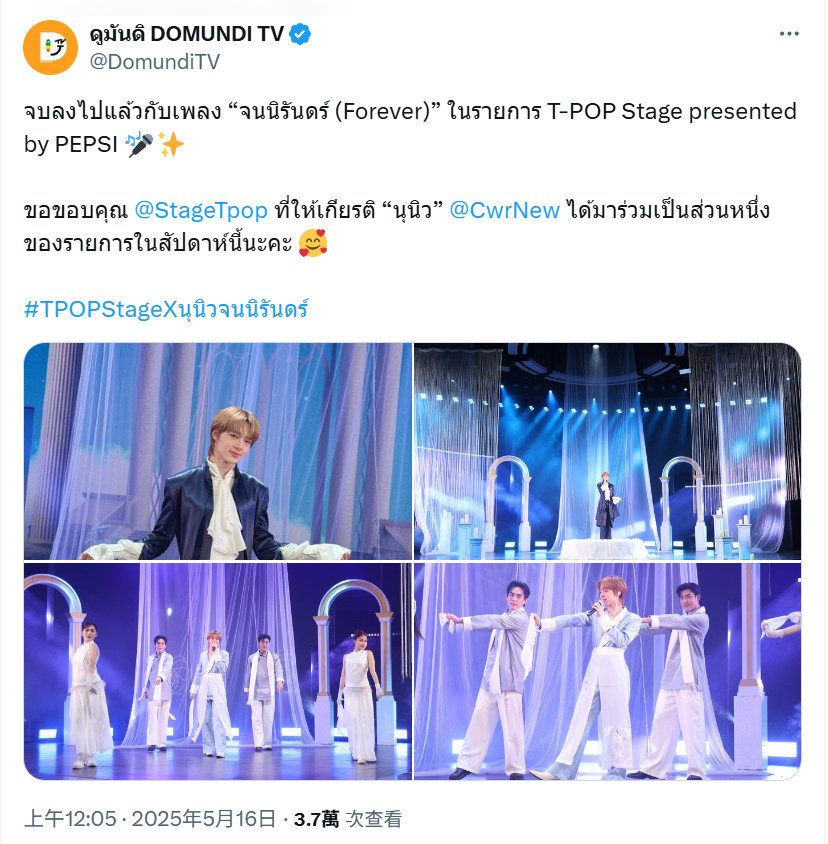This screenshot has height=844, width=828.
Task: Open the three-dot more options menu
Action: [x=789, y=34]
